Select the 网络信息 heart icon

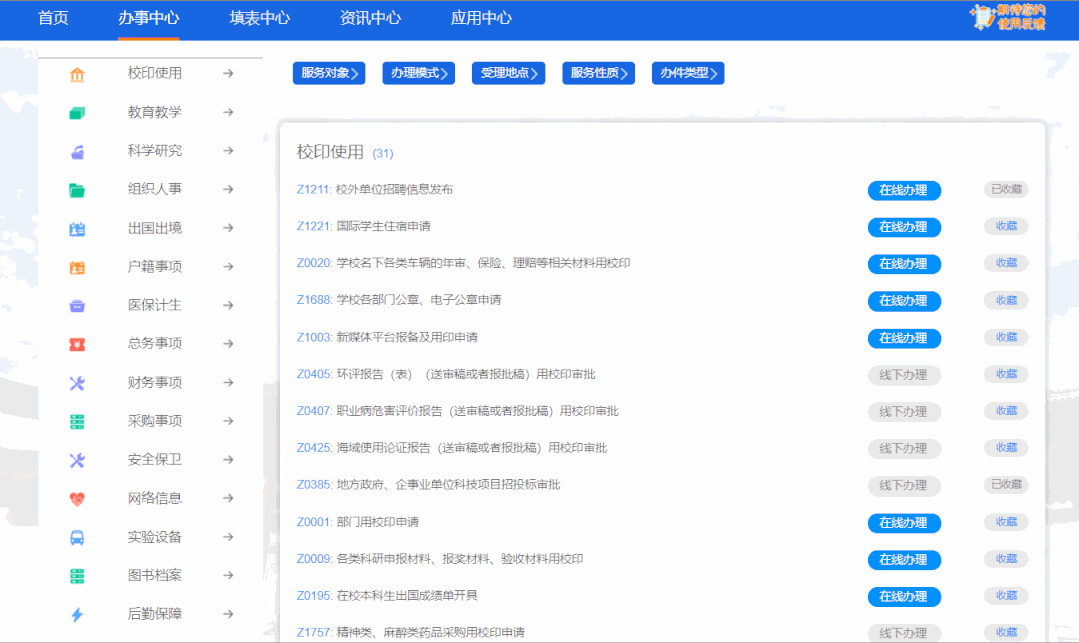78,497
